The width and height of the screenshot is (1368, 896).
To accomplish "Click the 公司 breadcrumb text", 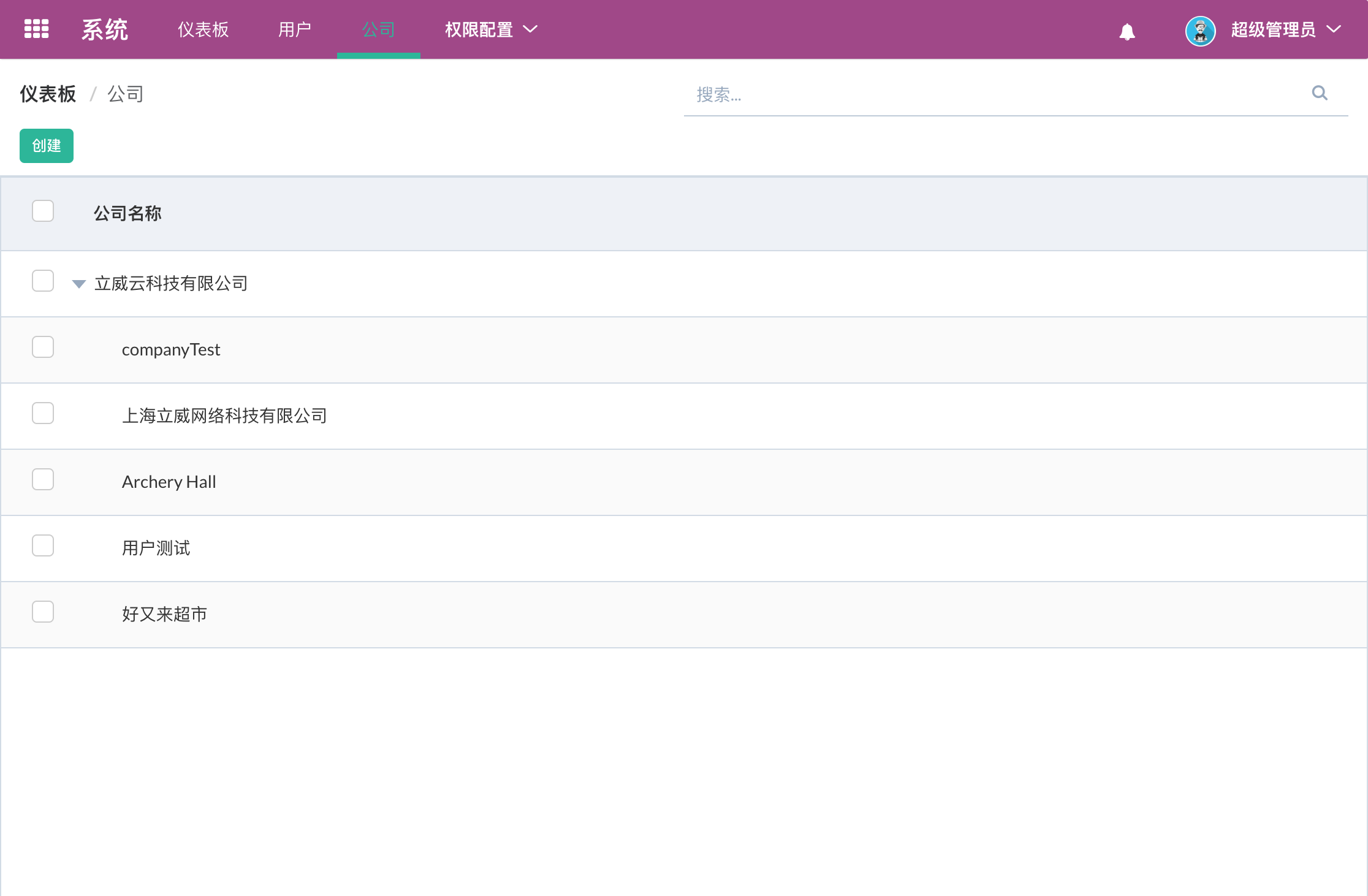I will (126, 94).
